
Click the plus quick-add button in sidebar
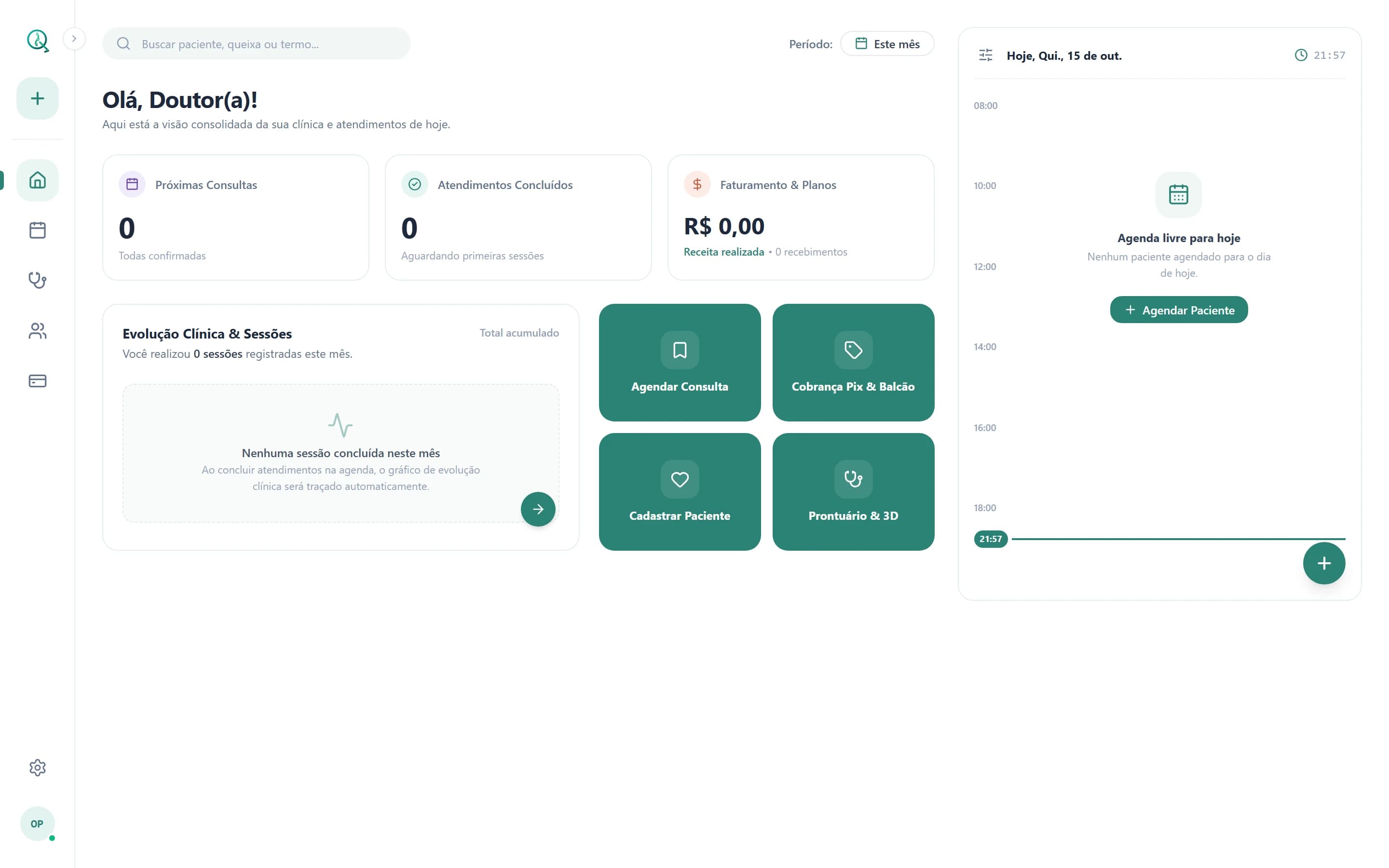click(x=37, y=98)
